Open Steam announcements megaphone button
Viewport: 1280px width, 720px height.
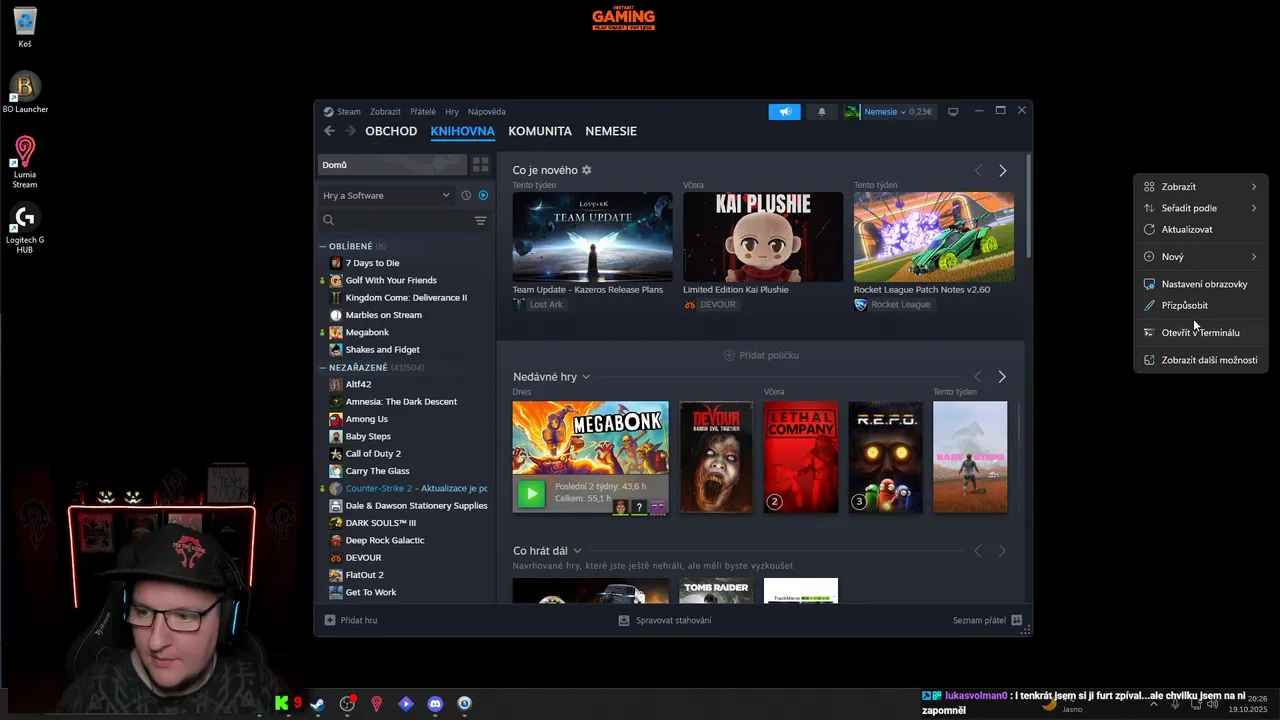click(785, 112)
